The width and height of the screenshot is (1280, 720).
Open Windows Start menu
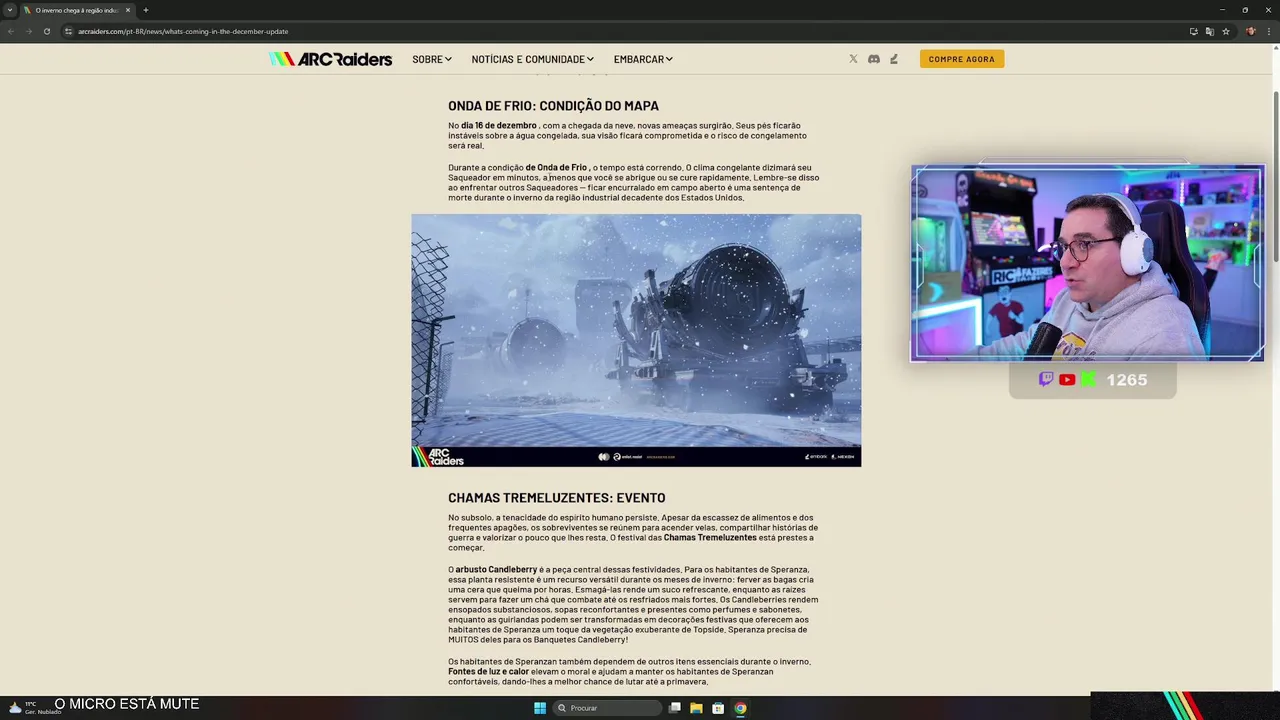click(540, 708)
